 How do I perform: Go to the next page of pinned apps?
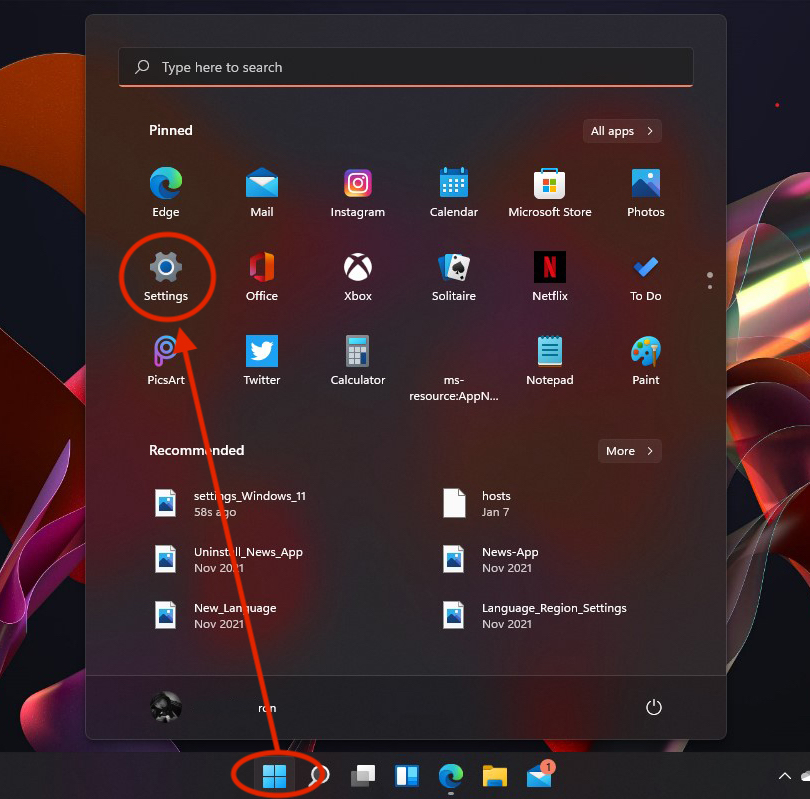pyautogui.click(x=710, y=287)
